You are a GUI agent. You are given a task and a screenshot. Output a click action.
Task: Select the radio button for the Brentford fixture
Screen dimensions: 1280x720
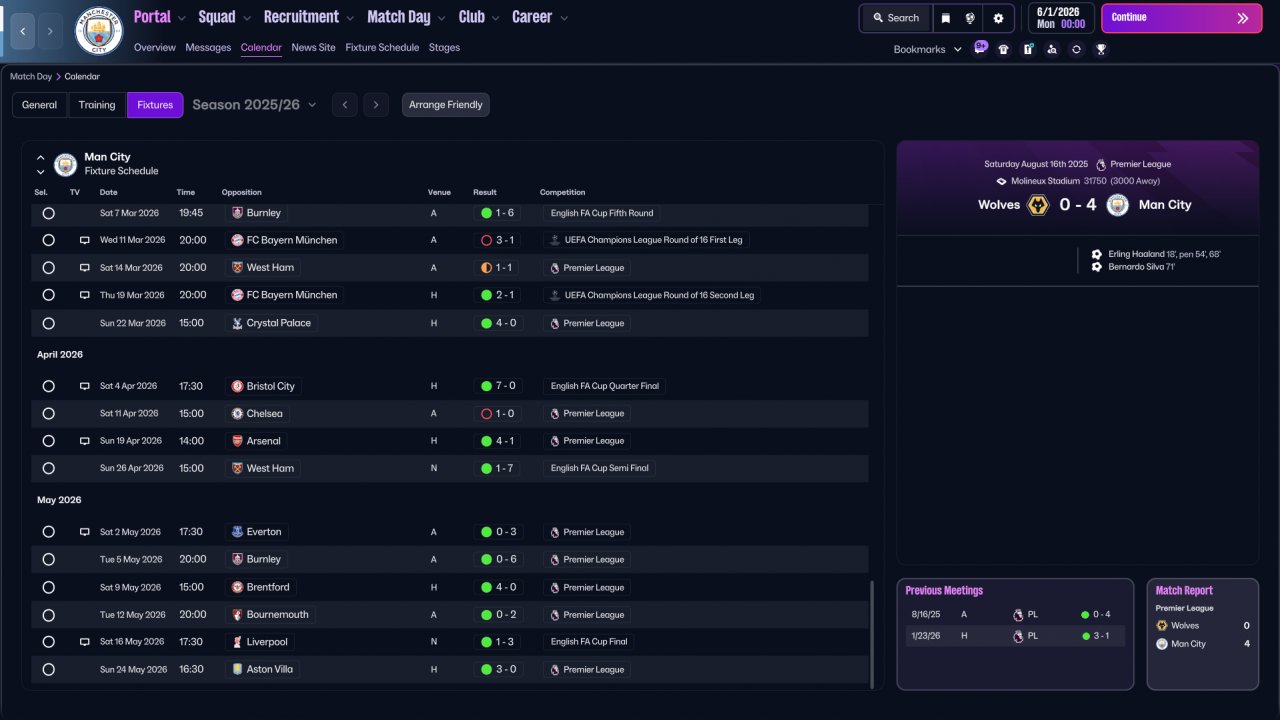click(48, 587)
